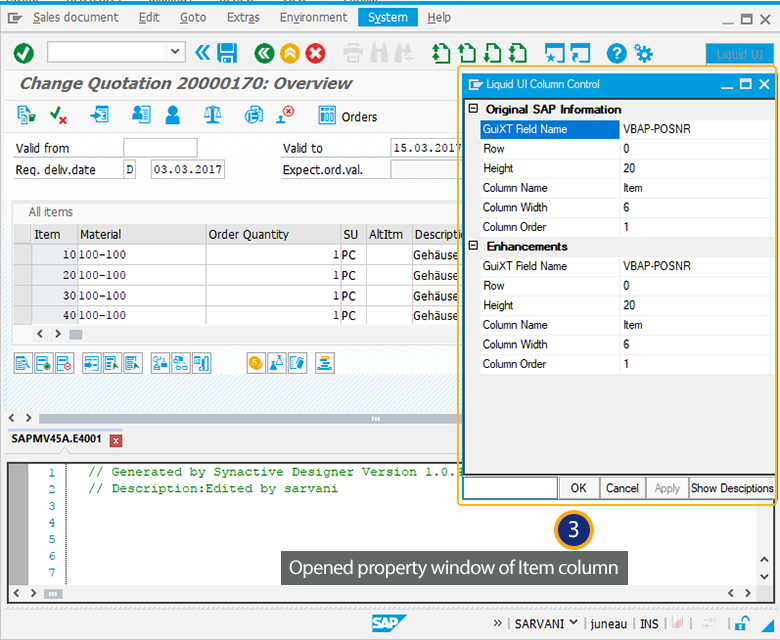Viewport: 780px width, 640px height.
Task: Click Enhancements Column Name value Item
Action: pyautogui.click(x=696, y=325)
